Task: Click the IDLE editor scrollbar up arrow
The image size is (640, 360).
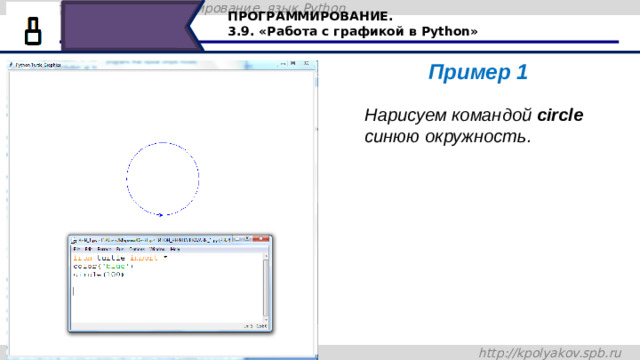Action: click(x=266, y=256)
